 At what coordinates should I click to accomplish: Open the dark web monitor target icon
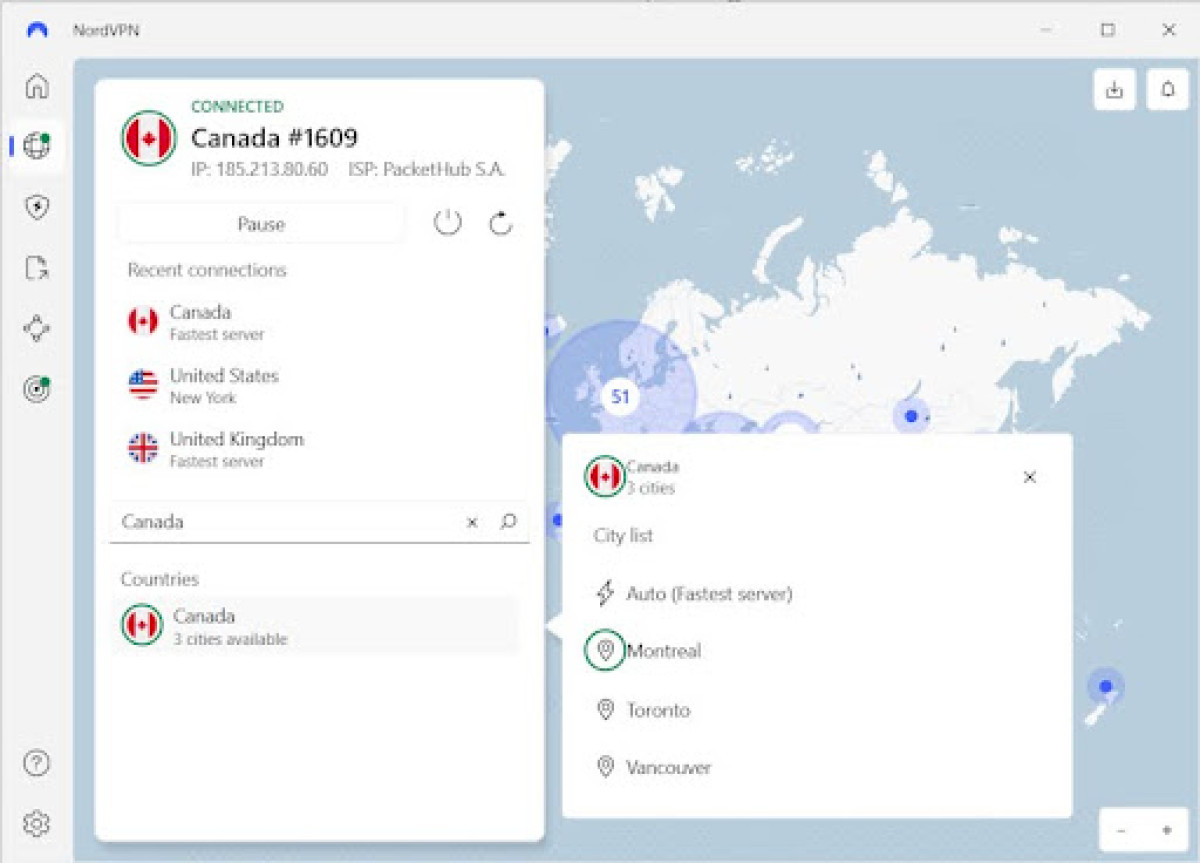pos(37,390)
